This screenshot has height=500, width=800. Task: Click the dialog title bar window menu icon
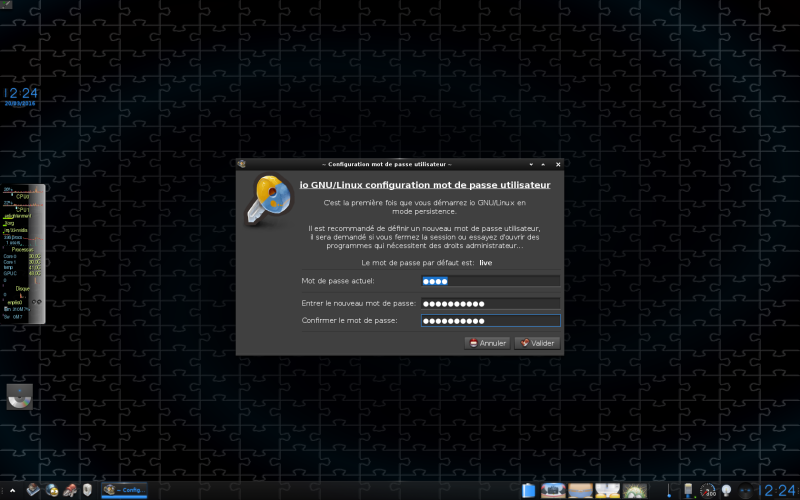point(242,164)
